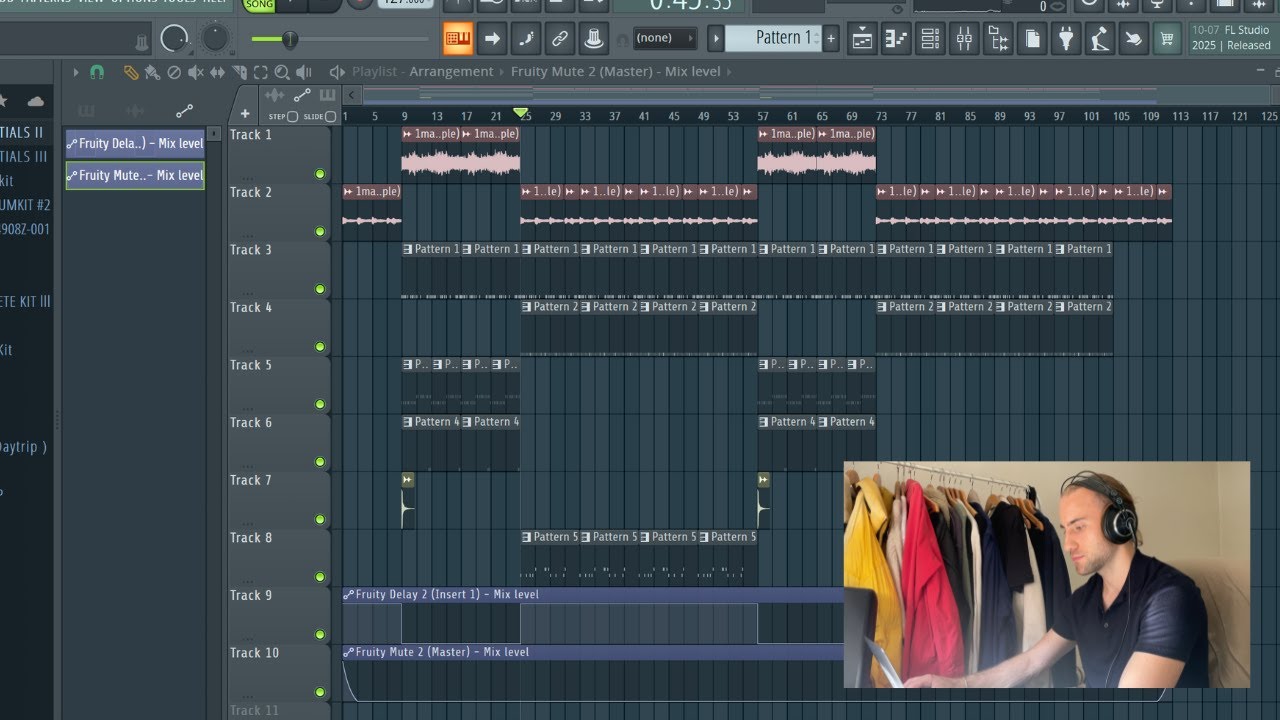The width and height of the screenshot is (1280, 720).
Task: Click the cloud icon in browser
Action: 36,101
